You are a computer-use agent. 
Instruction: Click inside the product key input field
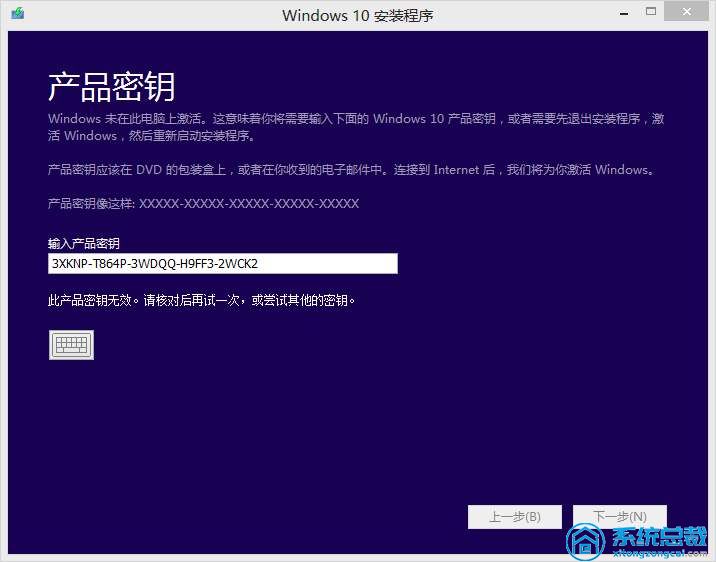coord(222,263)
